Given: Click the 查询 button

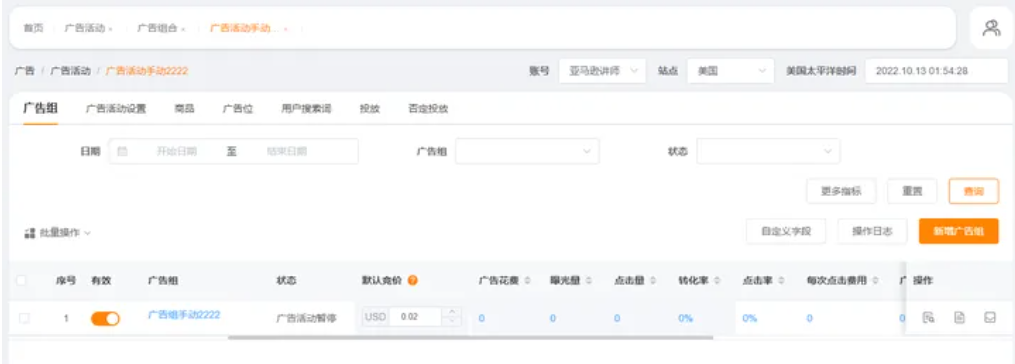Looking at the screenshot, I should [974, 191].
